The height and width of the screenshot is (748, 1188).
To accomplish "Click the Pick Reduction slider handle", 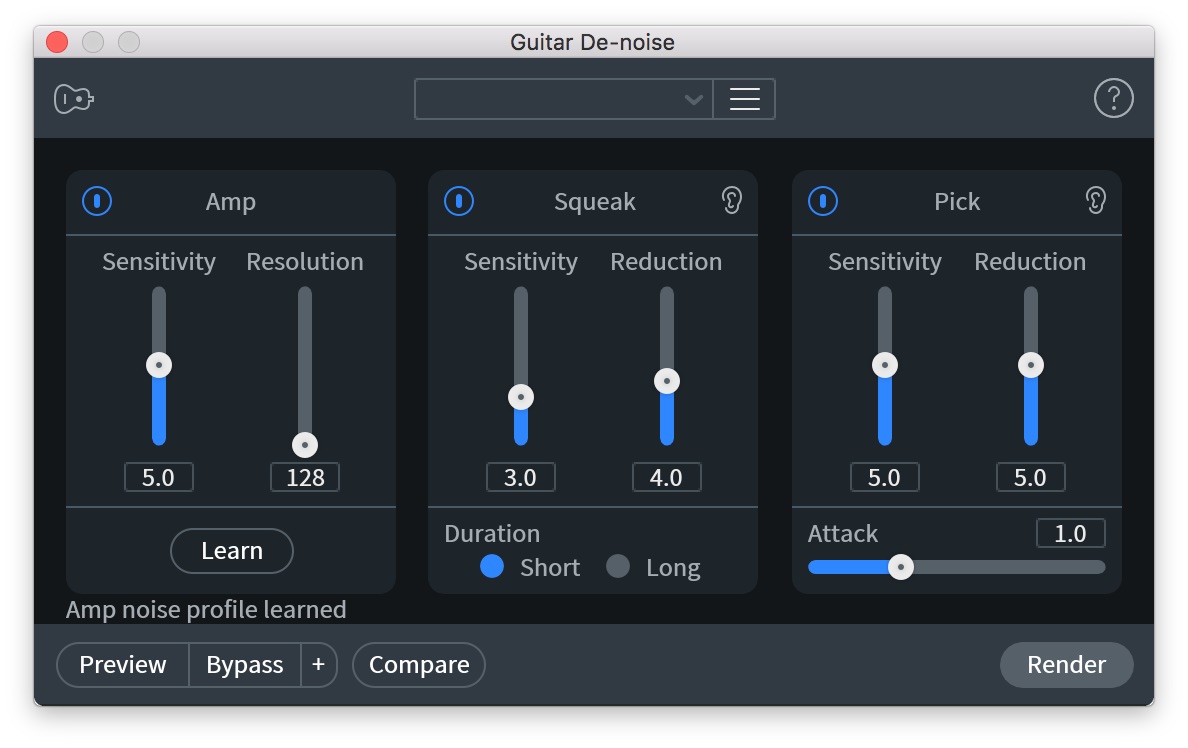I will [1030, 365].
